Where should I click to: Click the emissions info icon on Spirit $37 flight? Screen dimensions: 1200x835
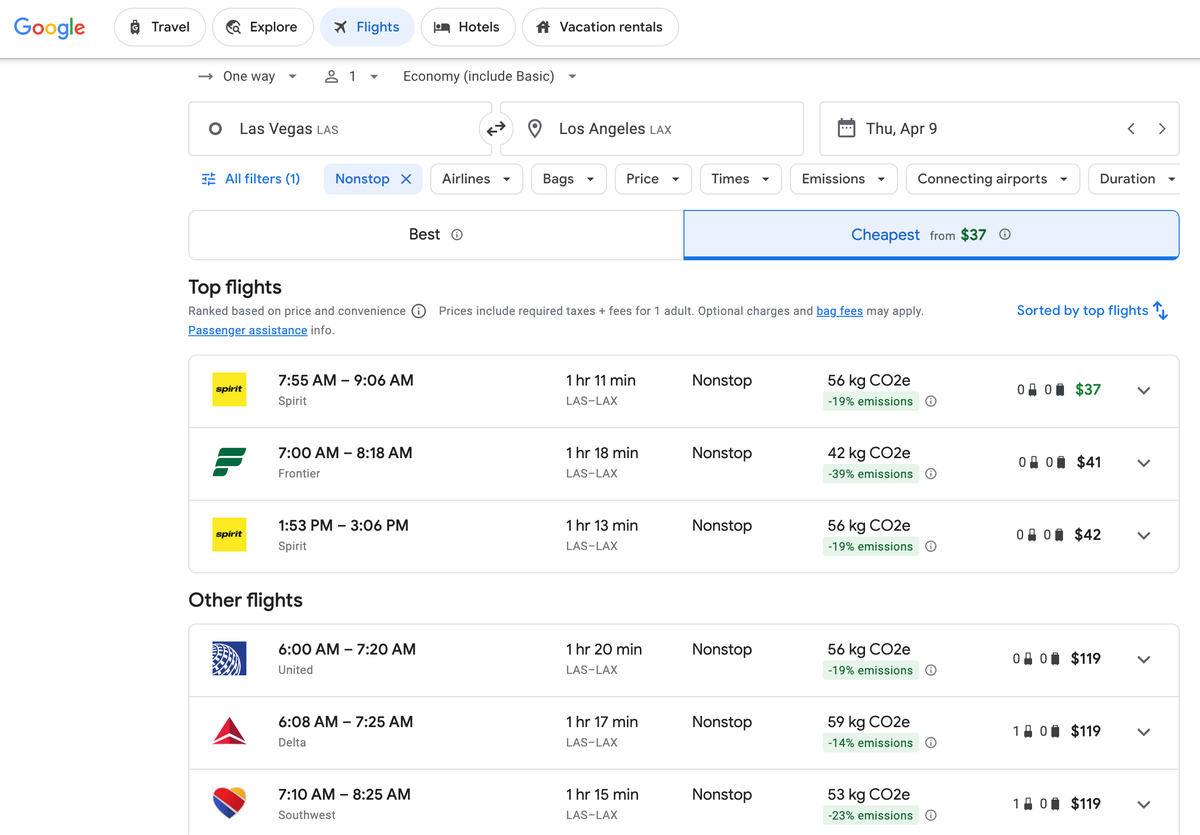930,401
